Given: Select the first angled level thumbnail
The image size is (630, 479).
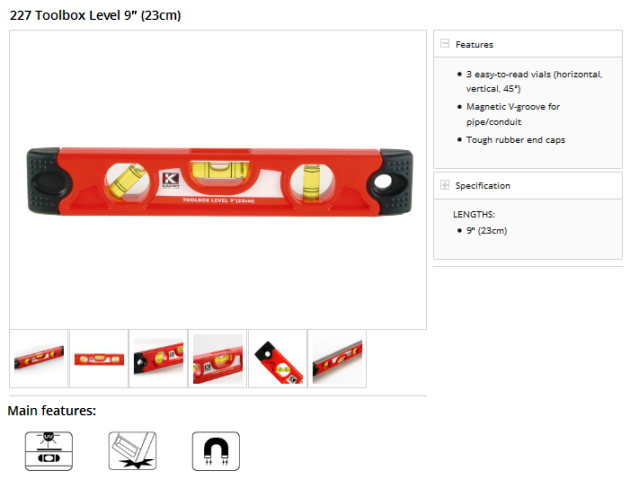Looking at the screenshot, I should [39, 358].
